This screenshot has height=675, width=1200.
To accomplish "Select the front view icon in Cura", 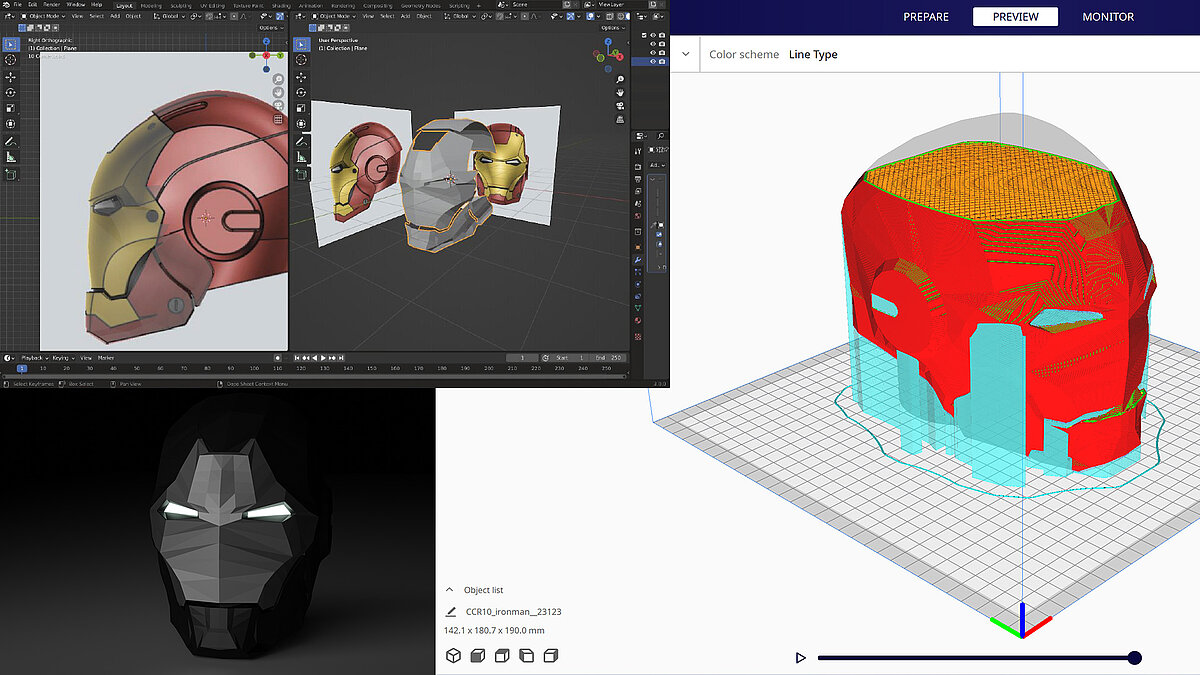I will [x=478, y=656].
